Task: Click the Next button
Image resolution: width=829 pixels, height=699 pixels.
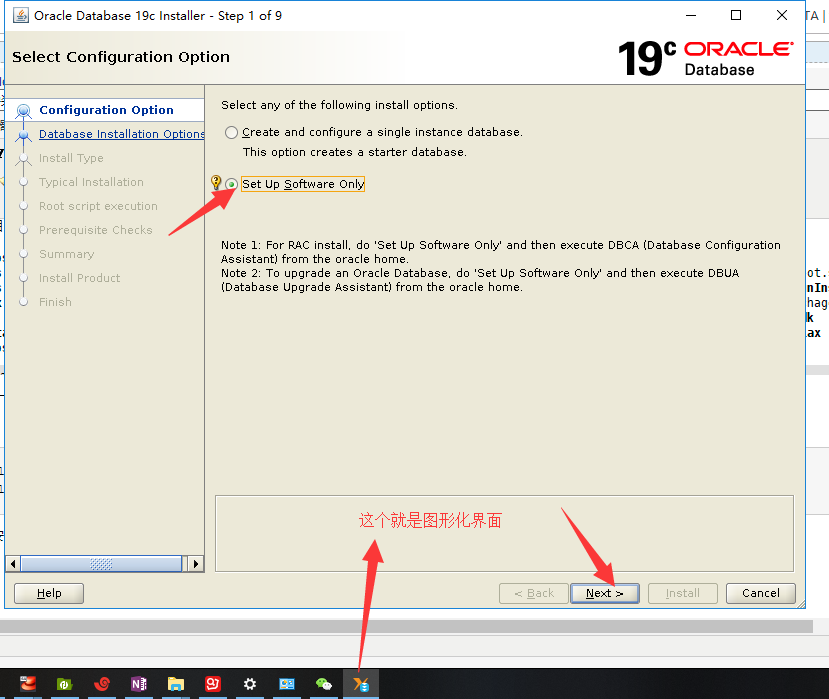Action: 605,593
